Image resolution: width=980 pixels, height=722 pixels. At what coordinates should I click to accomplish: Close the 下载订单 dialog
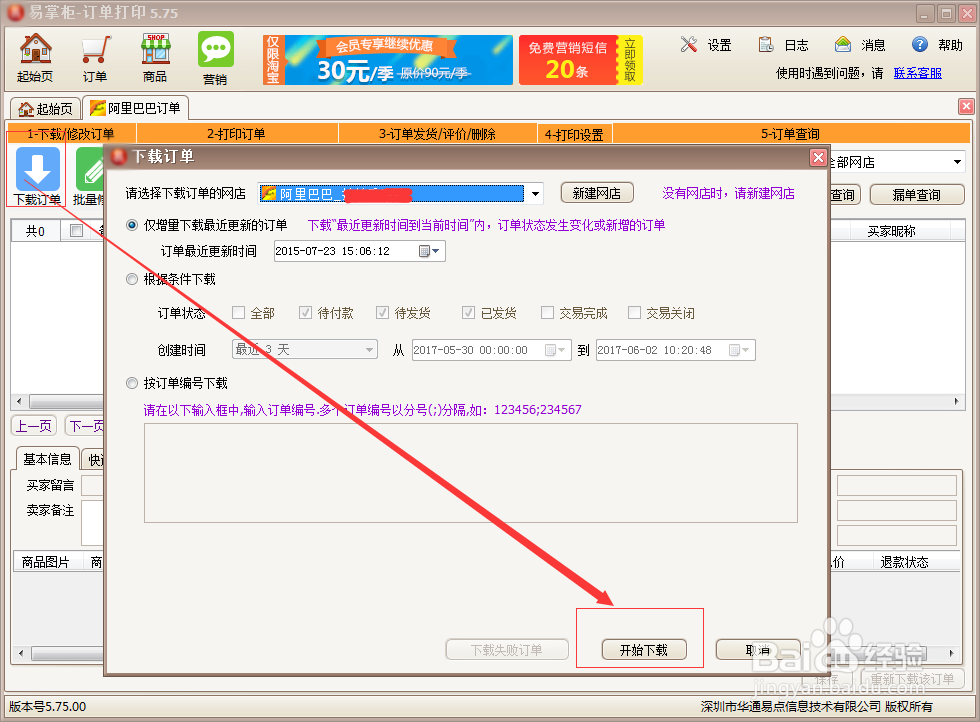click(818, 158)
